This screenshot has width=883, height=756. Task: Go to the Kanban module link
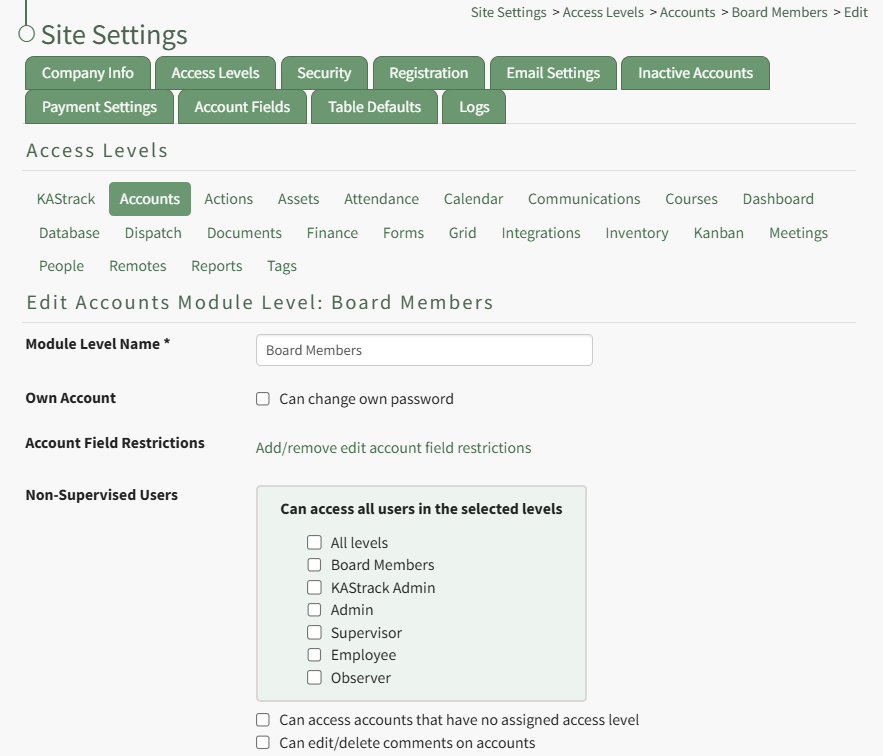click(x=719, y=233)
